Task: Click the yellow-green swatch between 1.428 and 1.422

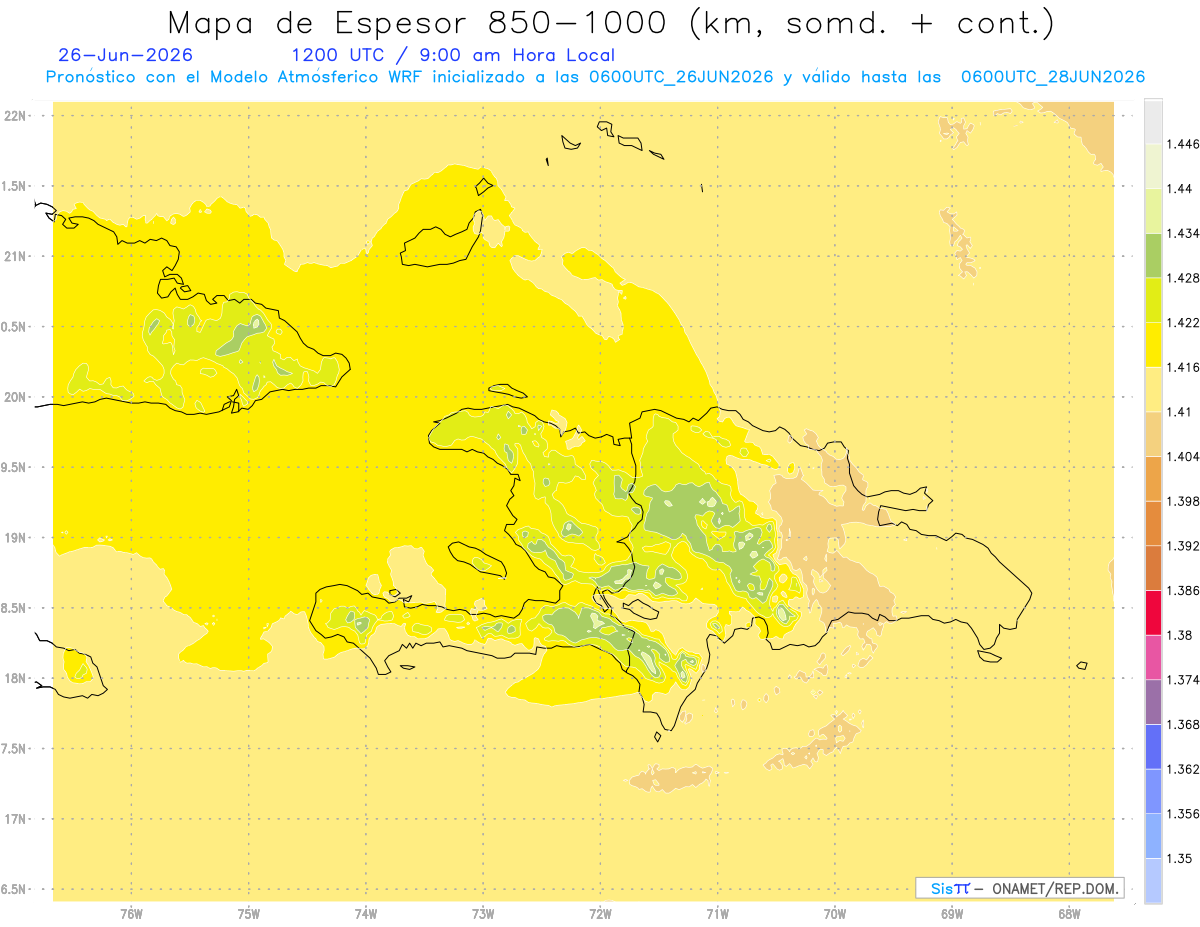Action: pyautogui.click(x=1153, y=300)
